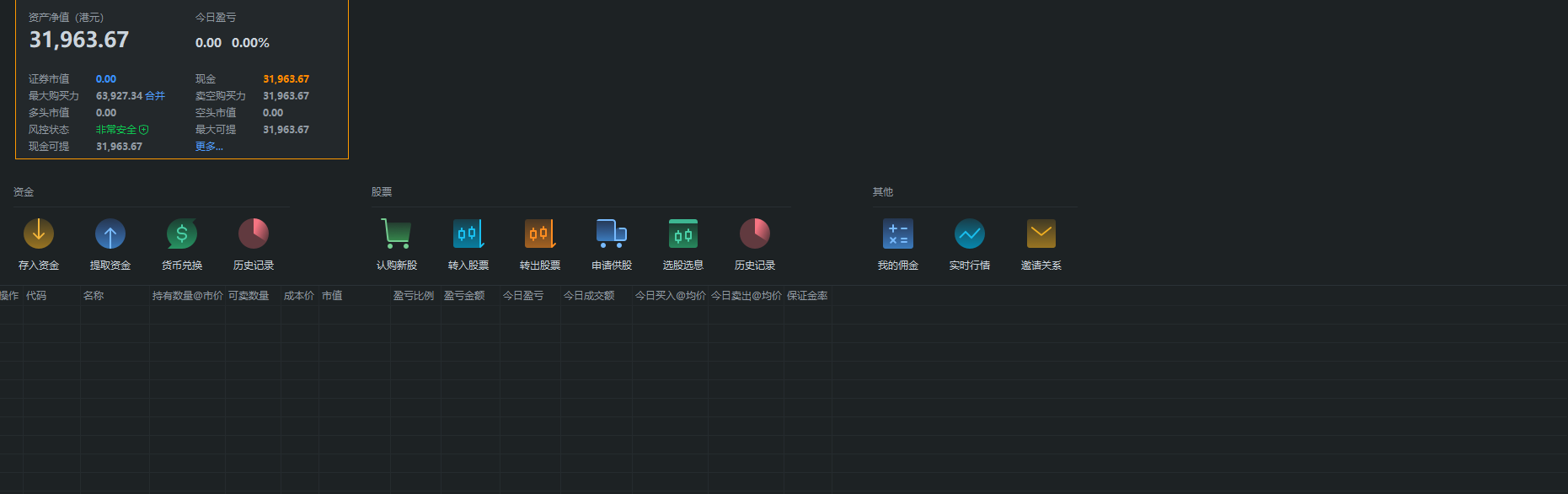Click the 最大可提 value
Screen dimensions: 1568x494
[x=286, y=130]
